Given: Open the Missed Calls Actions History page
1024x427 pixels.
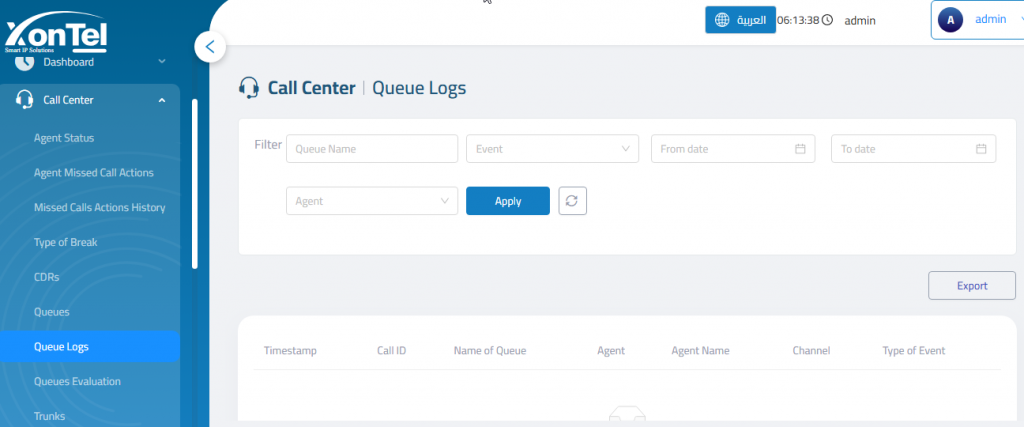Looking at the screenshot, I should click(x=99, y=208).
